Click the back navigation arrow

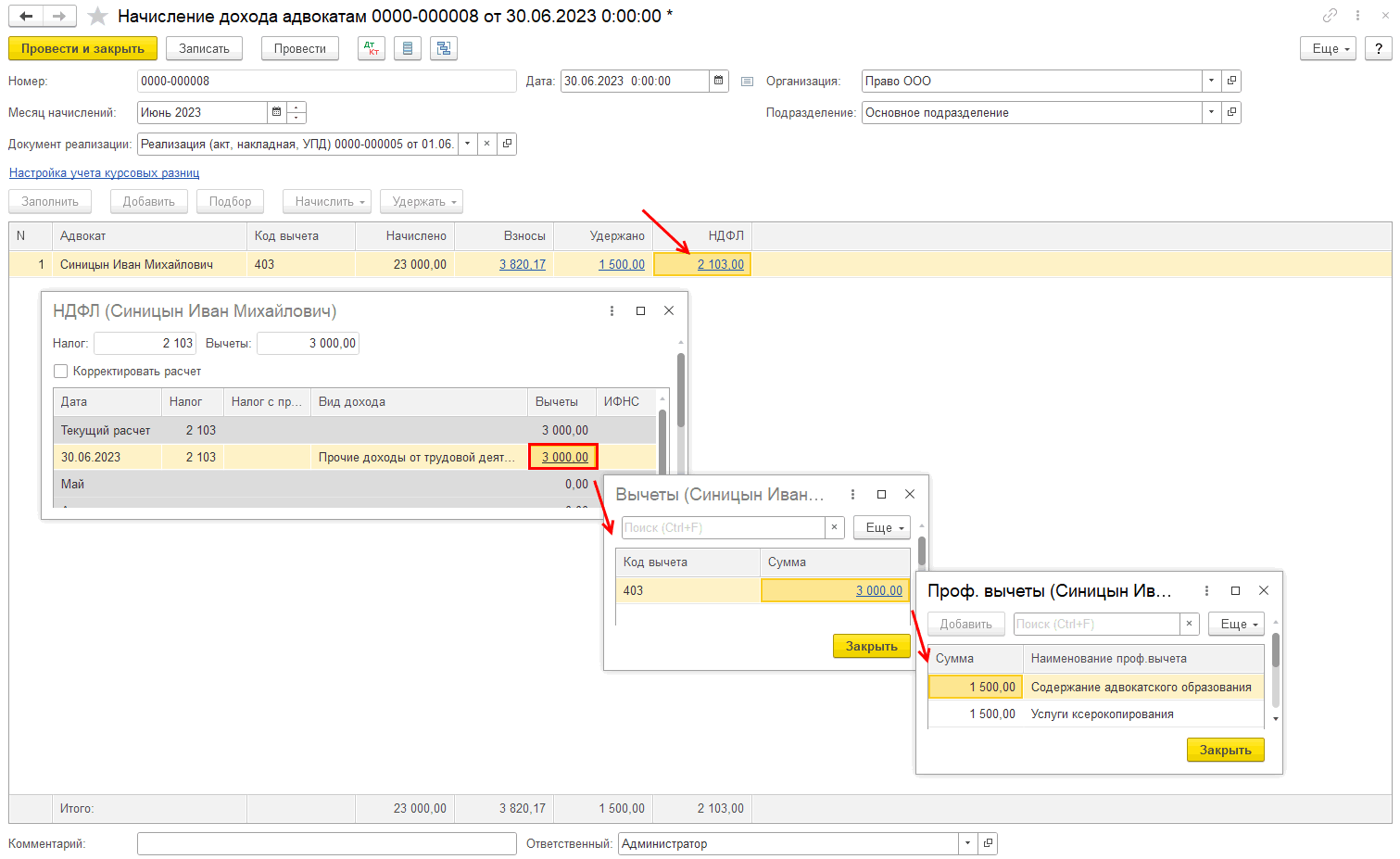(x=26, y=17)
